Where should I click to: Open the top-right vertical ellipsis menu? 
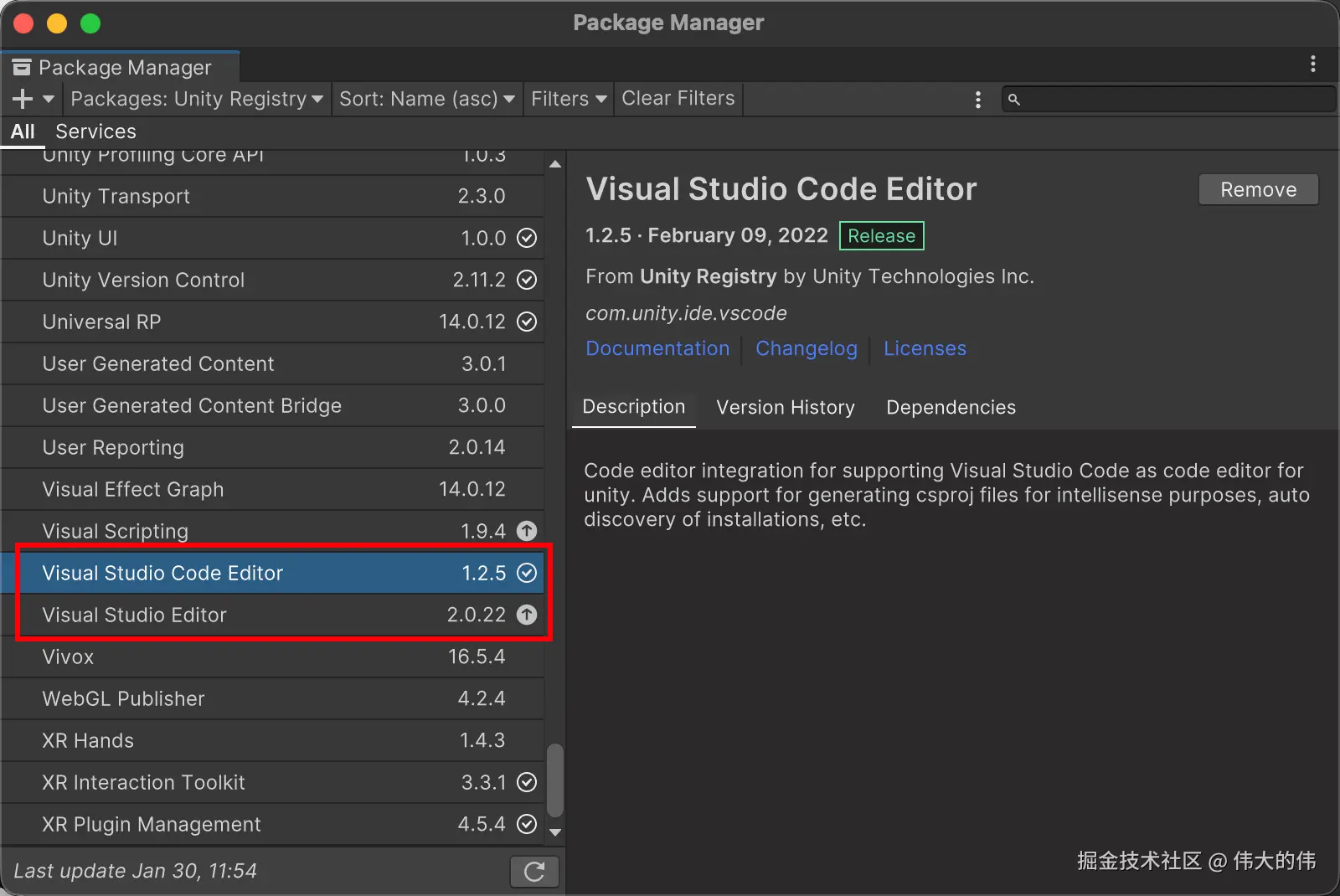pos(1312,64)
